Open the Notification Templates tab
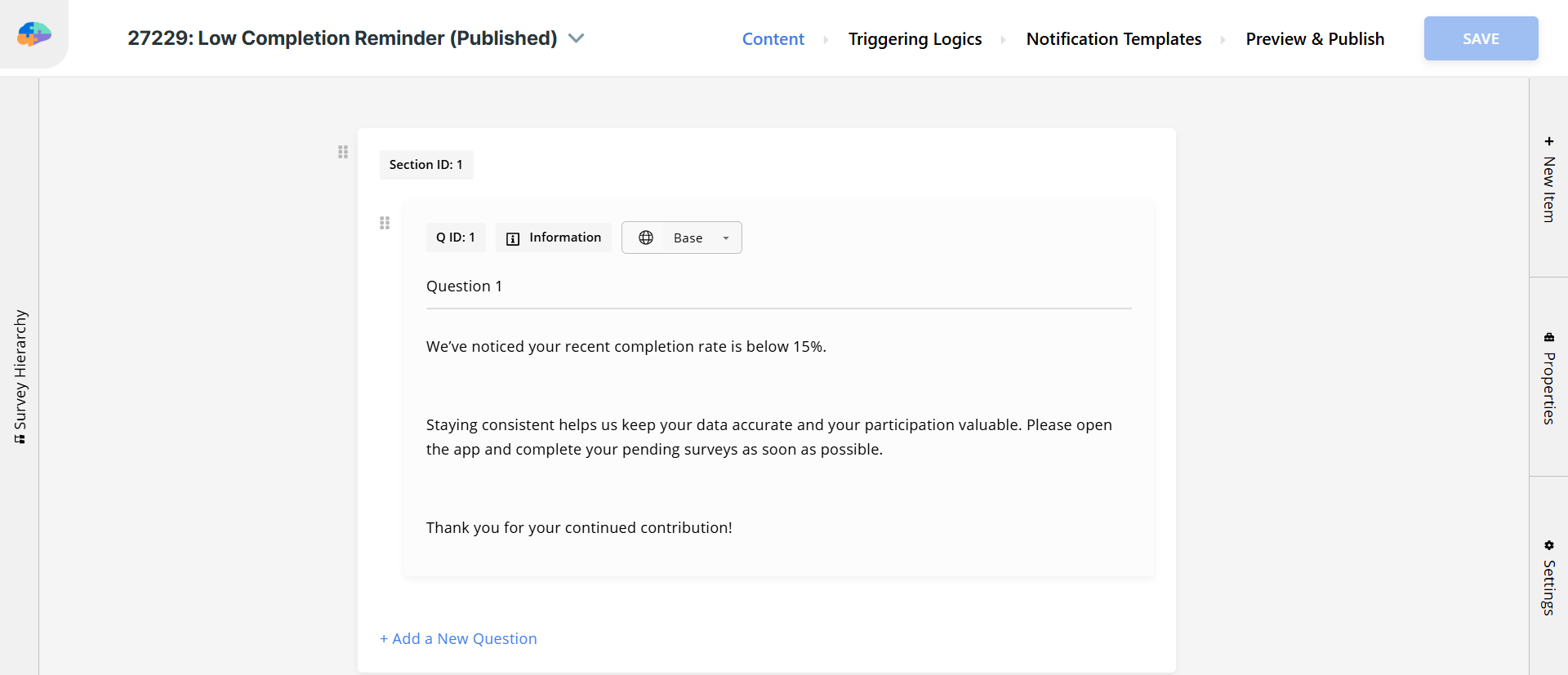The height and width of the screenshot is (675, 1568). click(x=1113, y=39)
